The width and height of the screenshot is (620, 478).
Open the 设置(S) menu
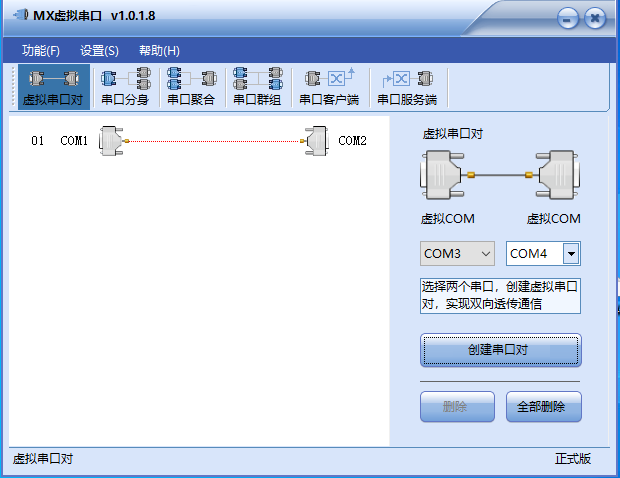[99, 51]
